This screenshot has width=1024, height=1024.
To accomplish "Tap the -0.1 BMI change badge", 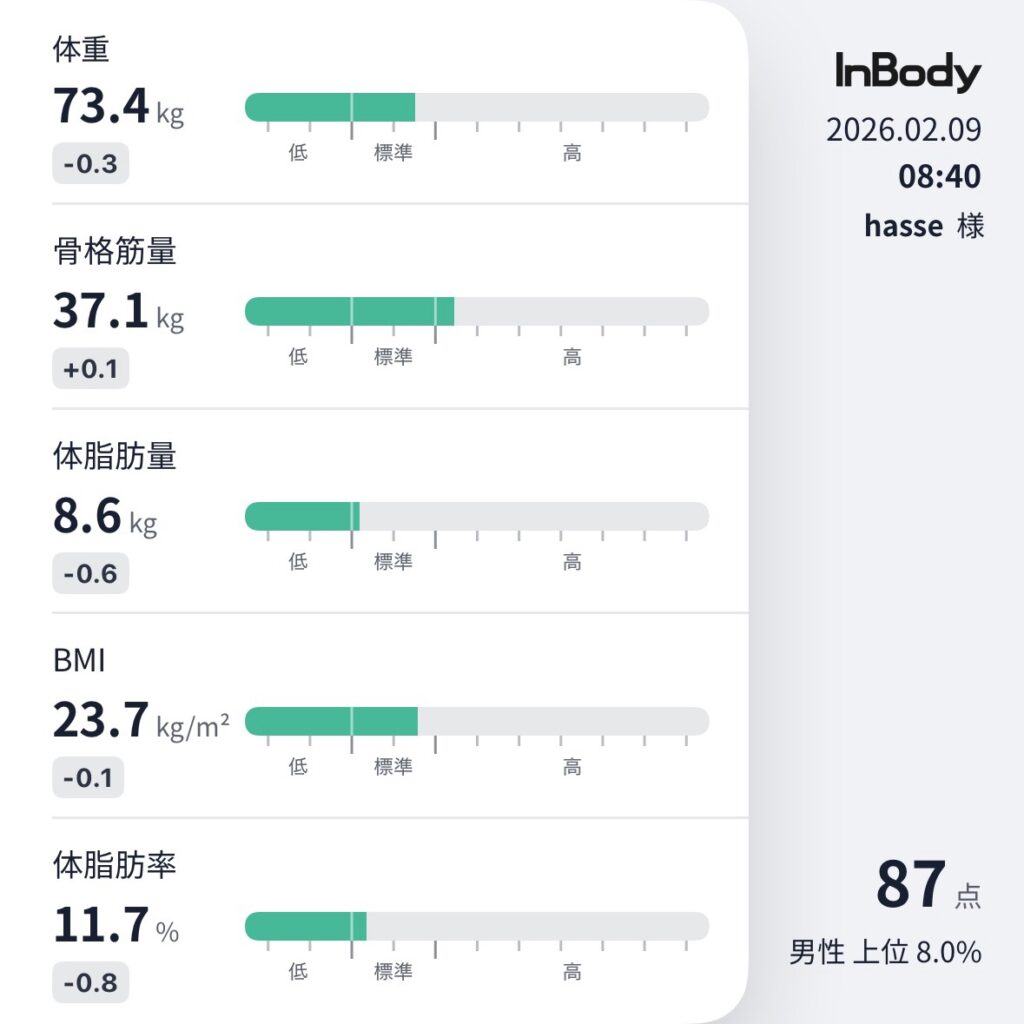I will coord(88,778).
